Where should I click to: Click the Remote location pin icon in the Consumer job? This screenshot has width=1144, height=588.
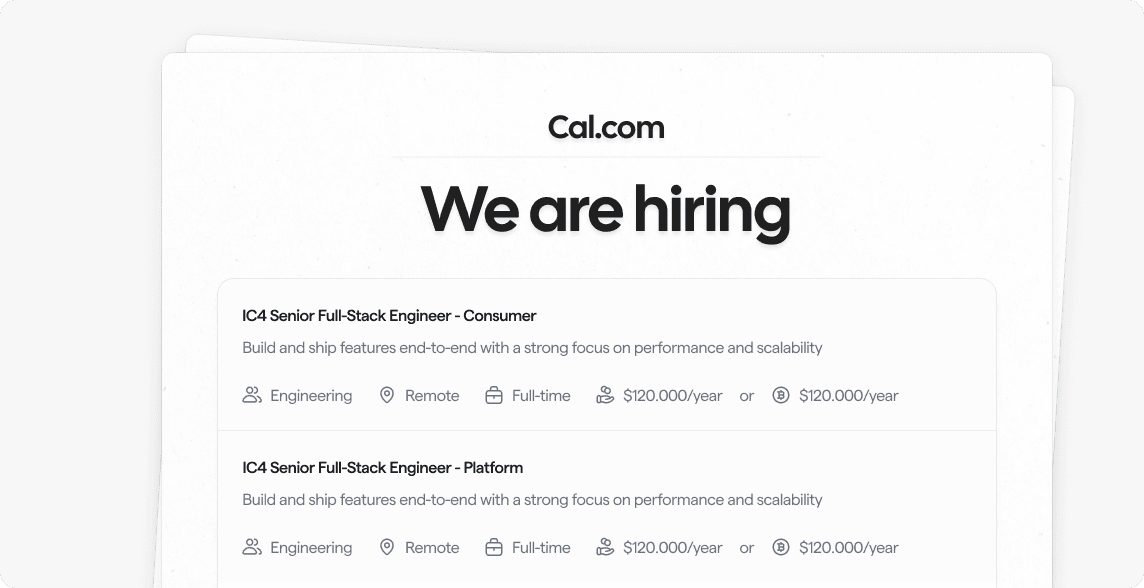387,395
